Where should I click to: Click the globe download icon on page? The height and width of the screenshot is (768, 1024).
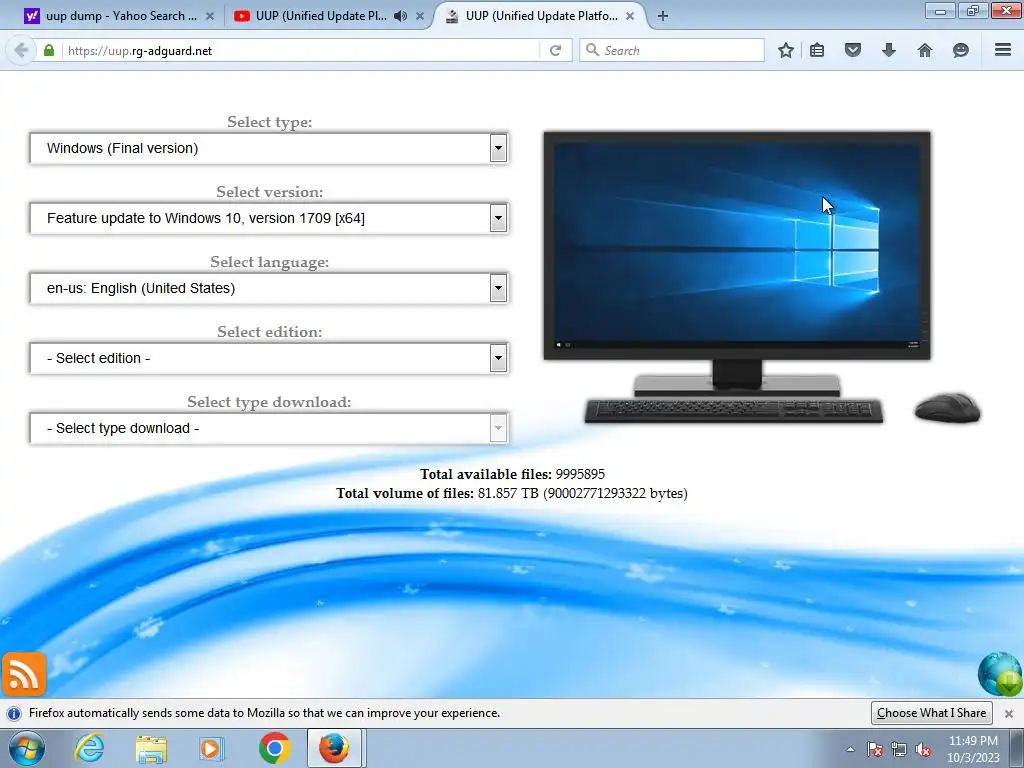[x=1000, y=675]
